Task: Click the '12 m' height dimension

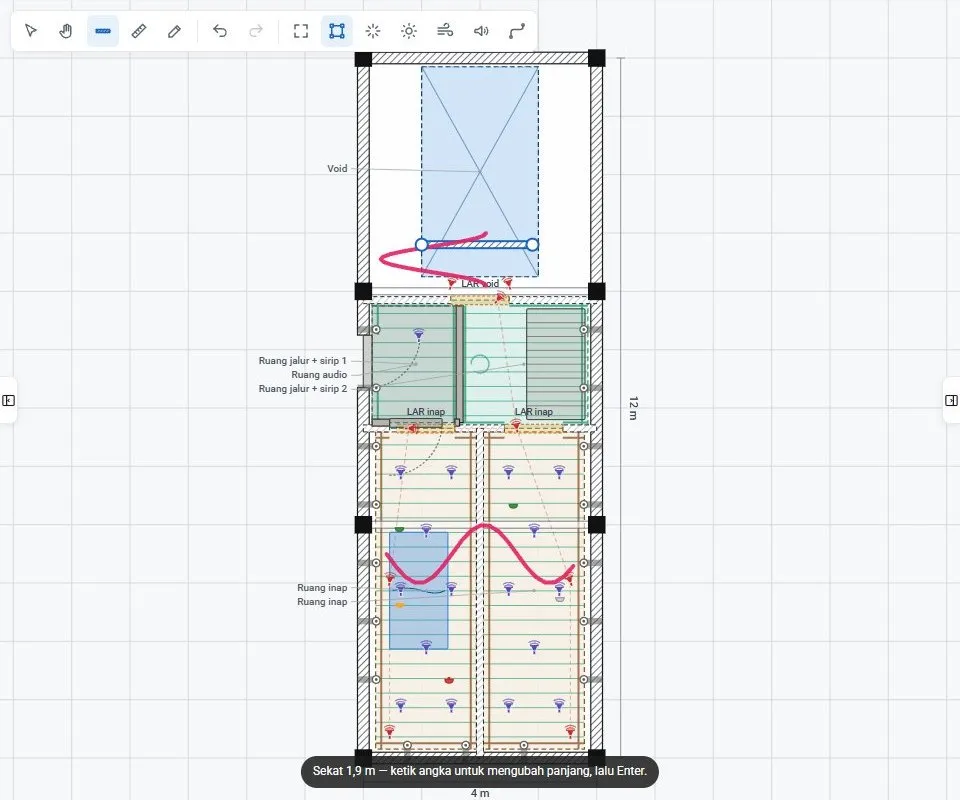Action: pyautogui.click(x=633, y=408)
